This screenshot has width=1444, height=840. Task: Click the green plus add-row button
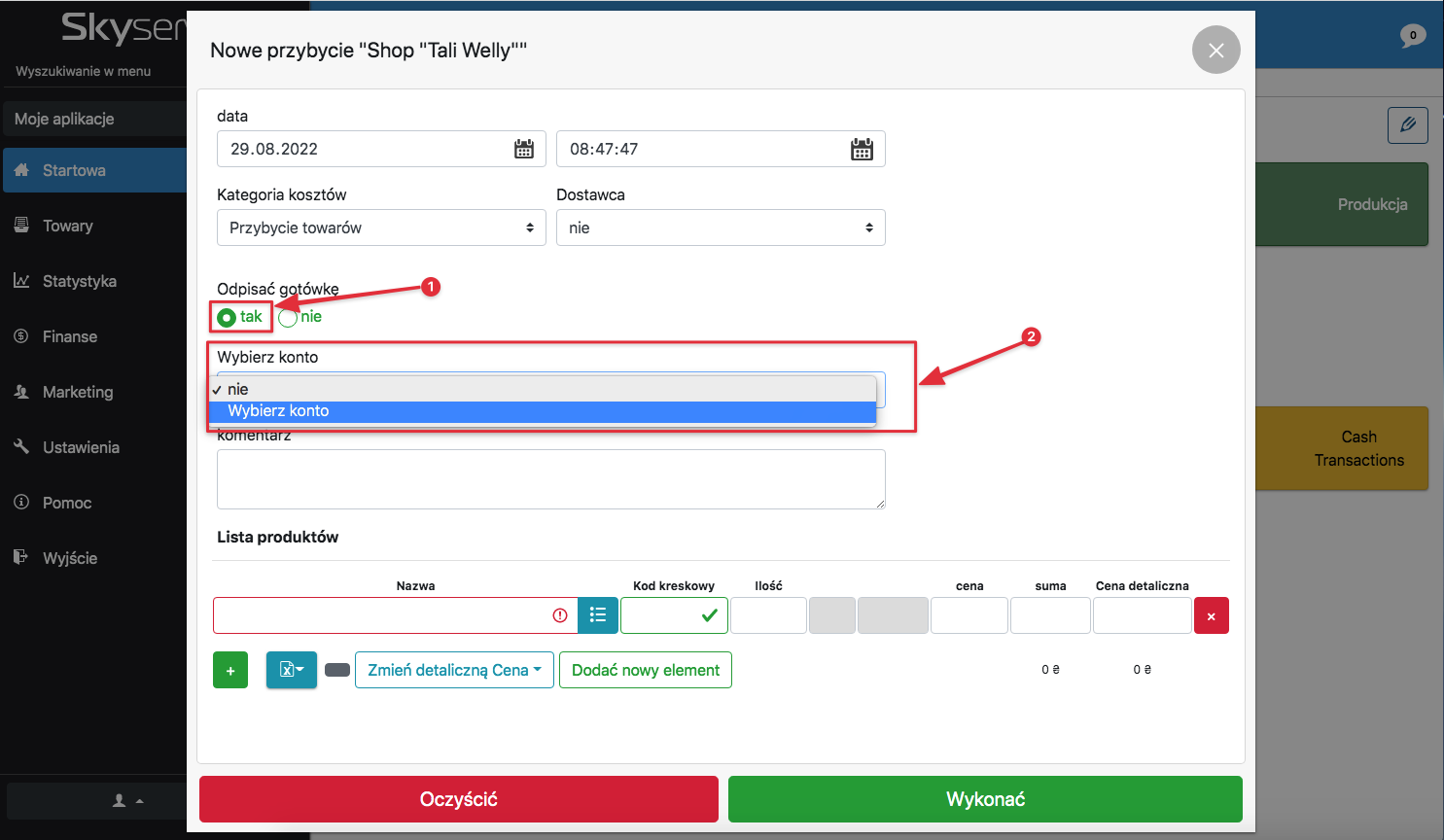[230, 670]
